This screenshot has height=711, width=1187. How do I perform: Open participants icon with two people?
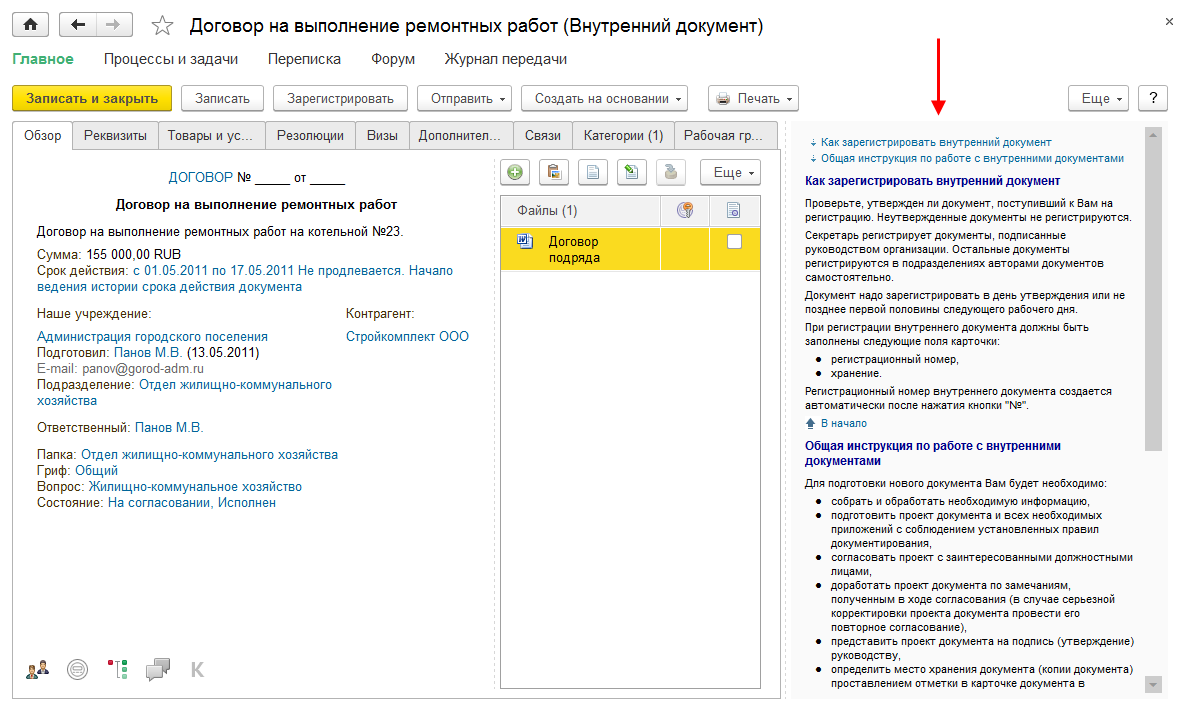[38, 669]
